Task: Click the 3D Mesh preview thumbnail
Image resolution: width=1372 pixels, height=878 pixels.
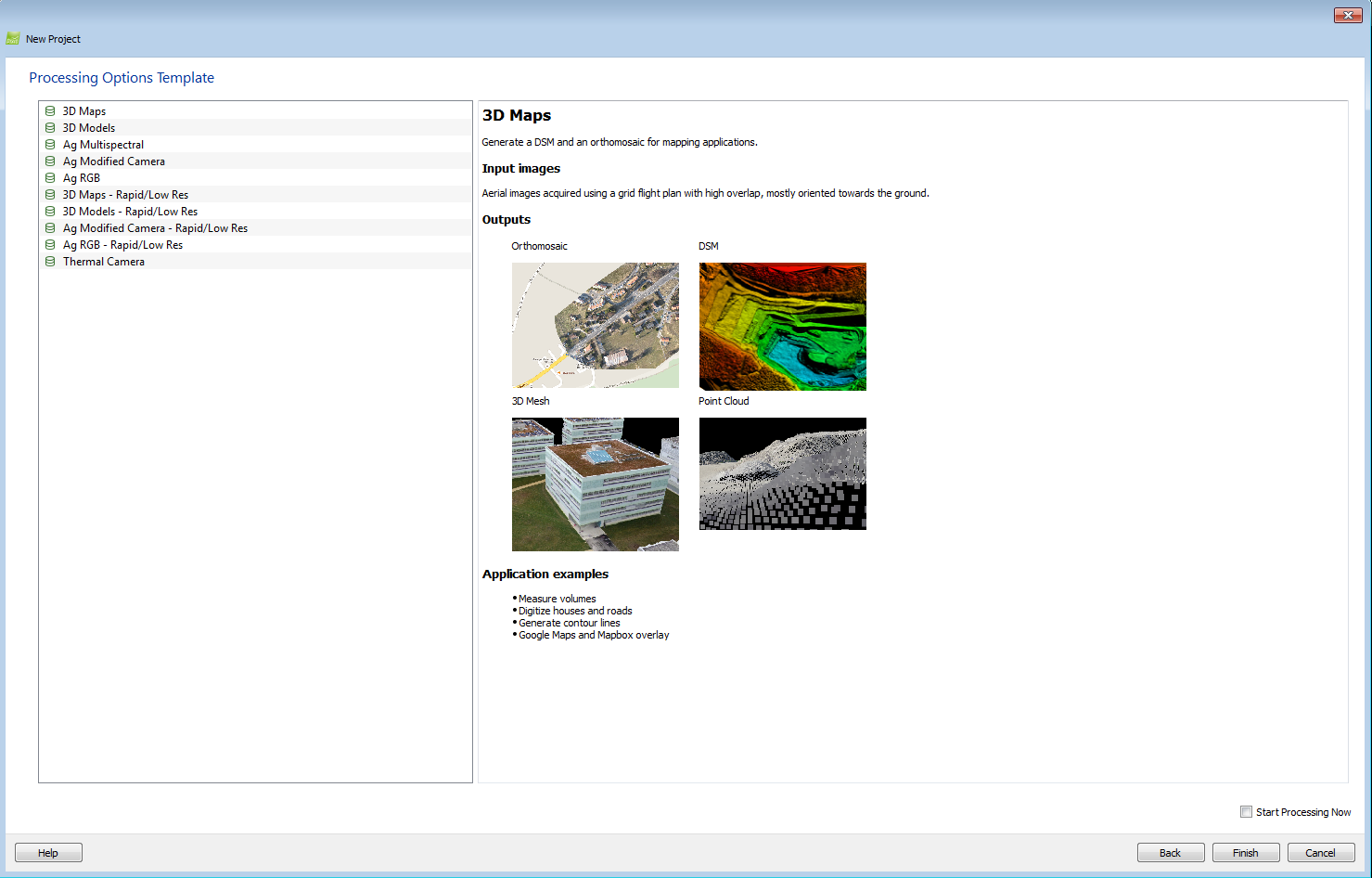Action: 595,484
